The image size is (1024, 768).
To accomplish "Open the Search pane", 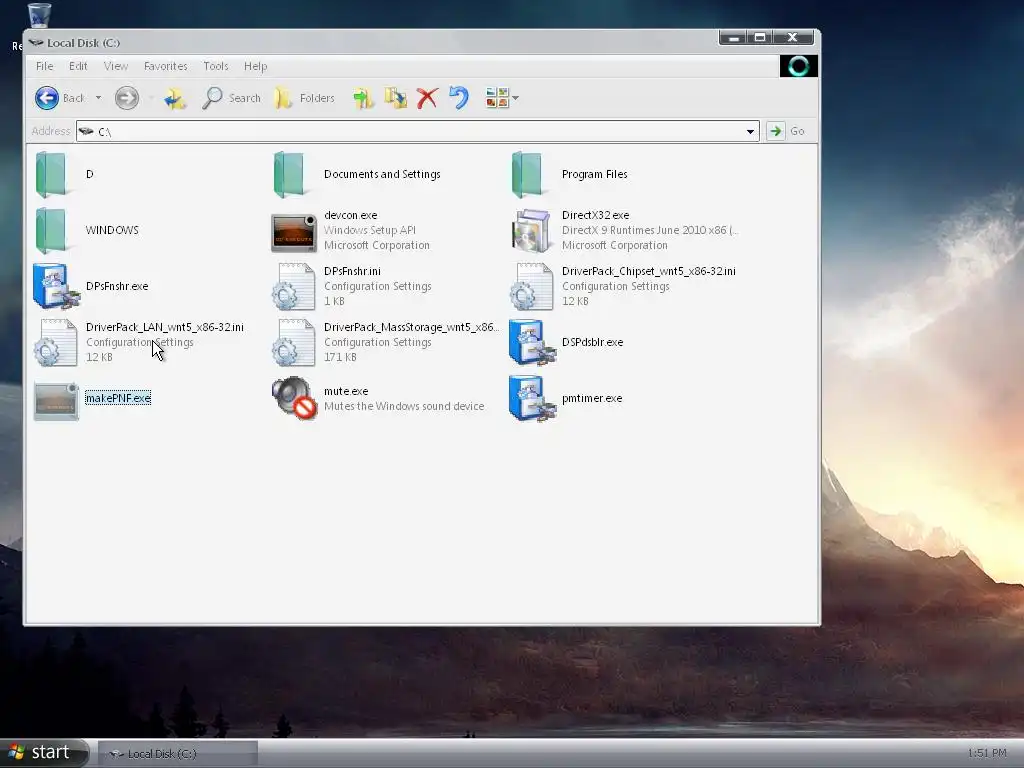I will [231, 98].
